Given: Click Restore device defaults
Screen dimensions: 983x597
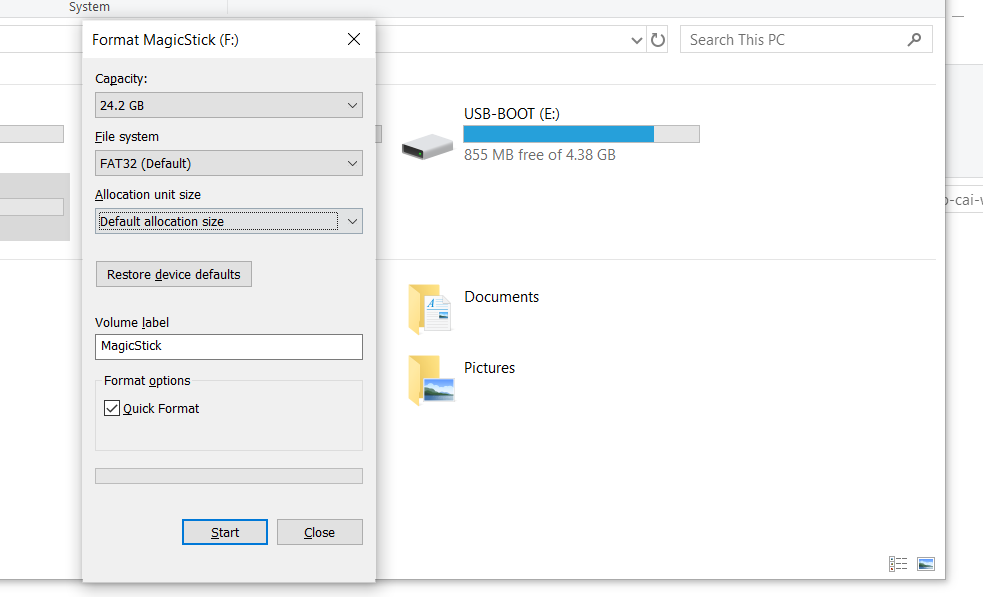Looking at the screenshot, I should [173, 273].
